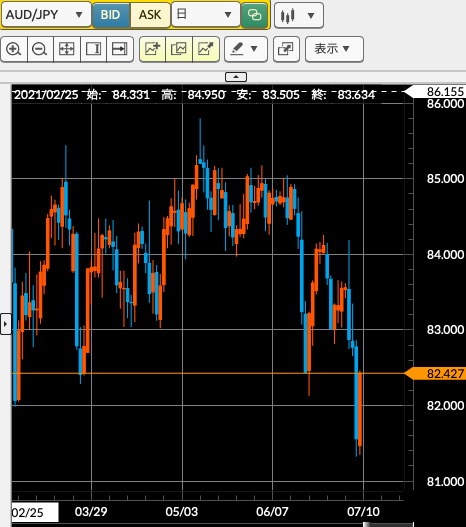Viewport: 466px width, 527px height.
Task: Click the chart with arrow export icon
Action: [x=206, y=49]
